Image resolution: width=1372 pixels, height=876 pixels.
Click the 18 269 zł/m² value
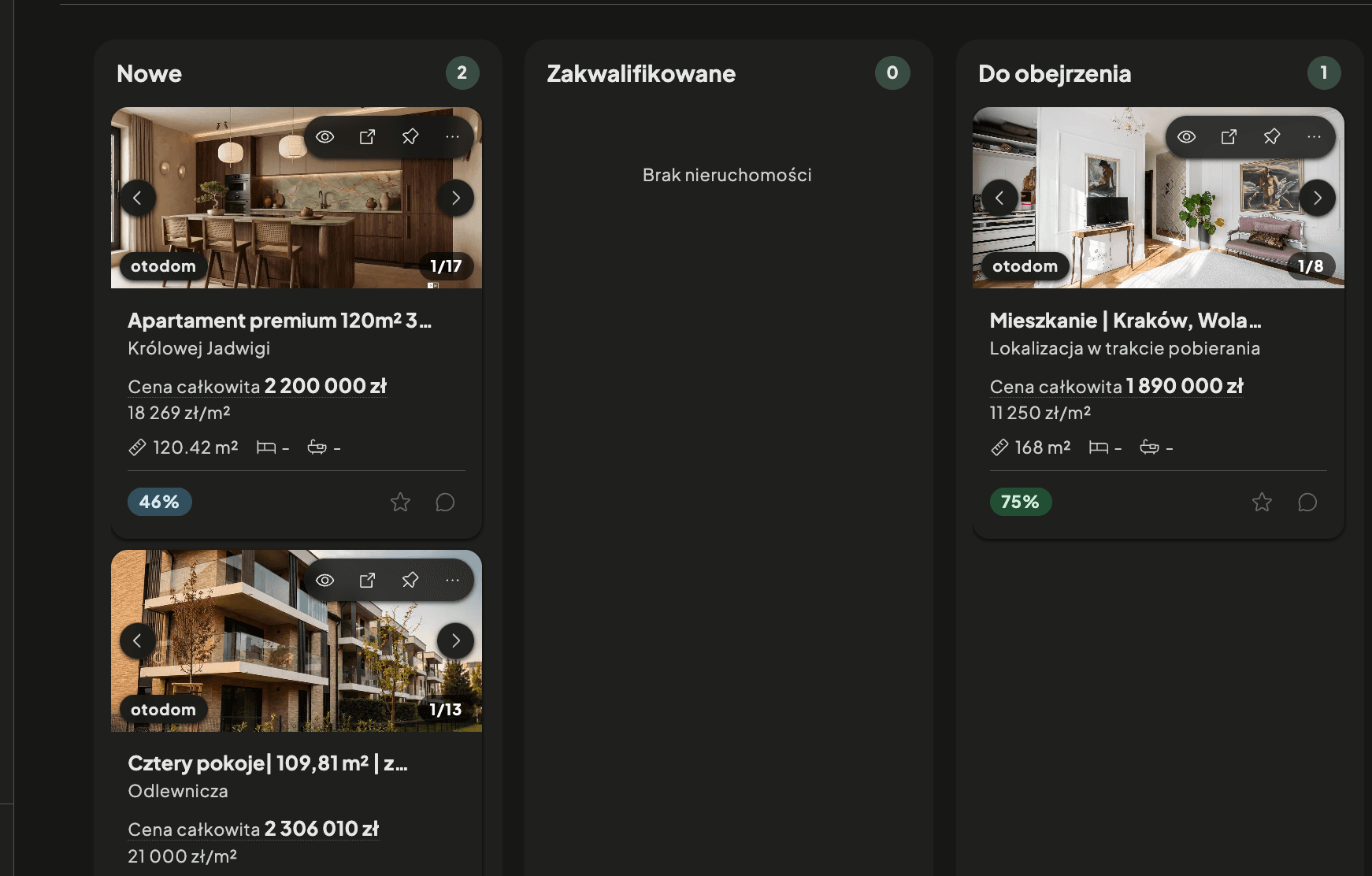(180, 413)
